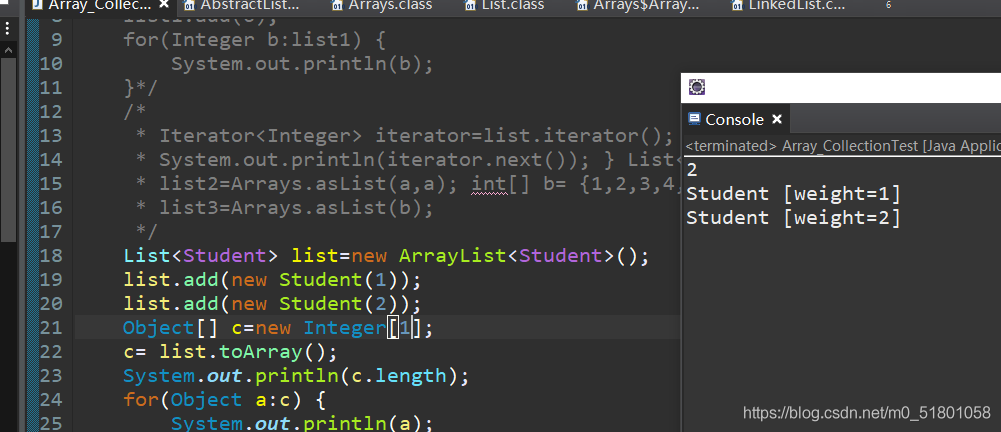1001x432 pixels.
Task: Click "System.out.println(b);" on line 10
Action: (302, 64)
